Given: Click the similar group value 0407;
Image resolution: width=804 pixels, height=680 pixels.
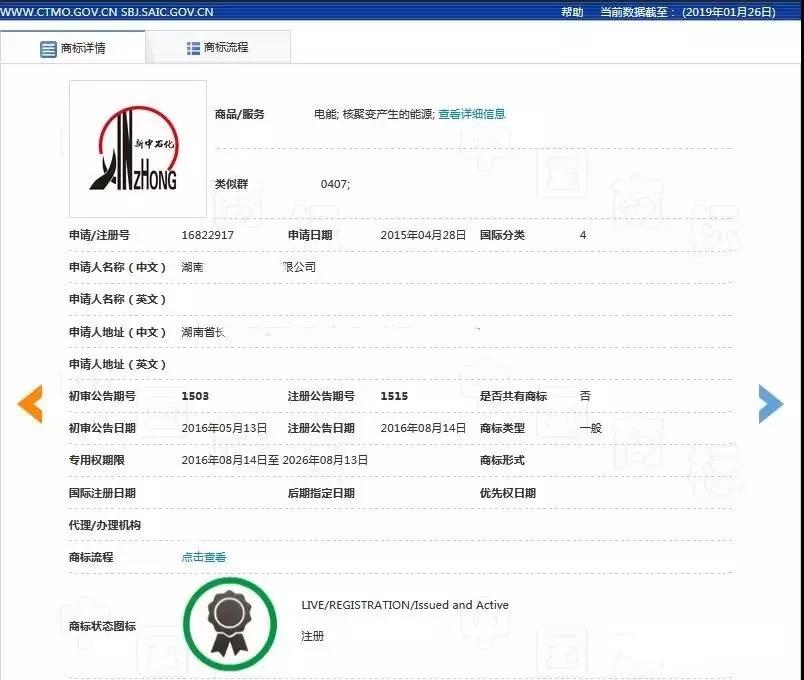Looking at the screenshot, I should point(335,184).
